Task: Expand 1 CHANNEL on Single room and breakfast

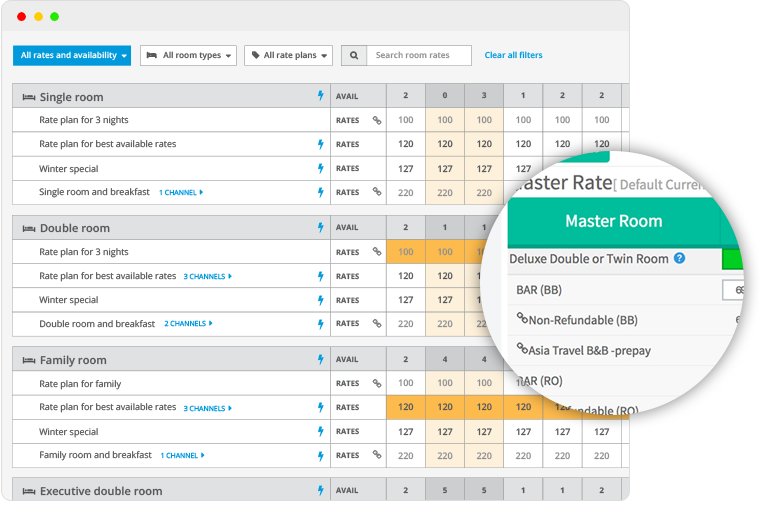Action: (181, 192)
